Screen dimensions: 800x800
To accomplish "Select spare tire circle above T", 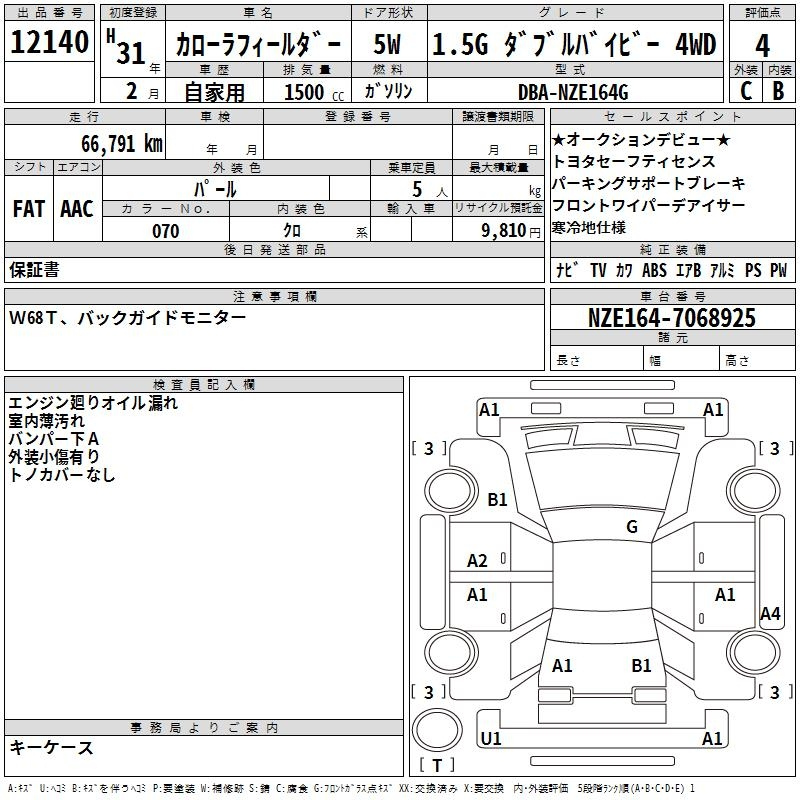I will coord(437,730).
